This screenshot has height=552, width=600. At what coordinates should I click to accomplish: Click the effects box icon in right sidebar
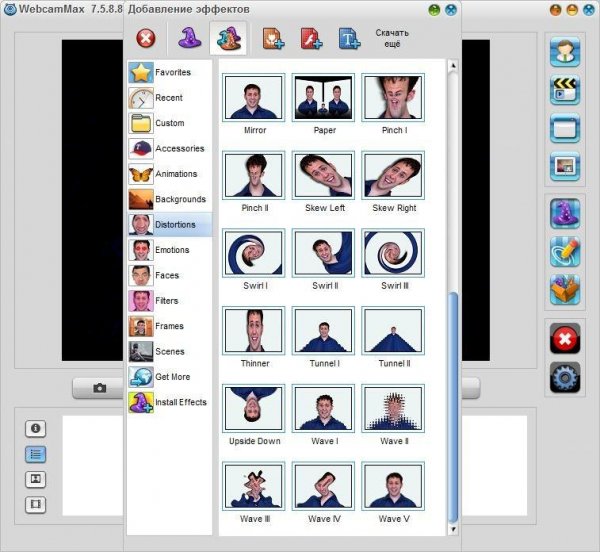[x=565, y=290]
